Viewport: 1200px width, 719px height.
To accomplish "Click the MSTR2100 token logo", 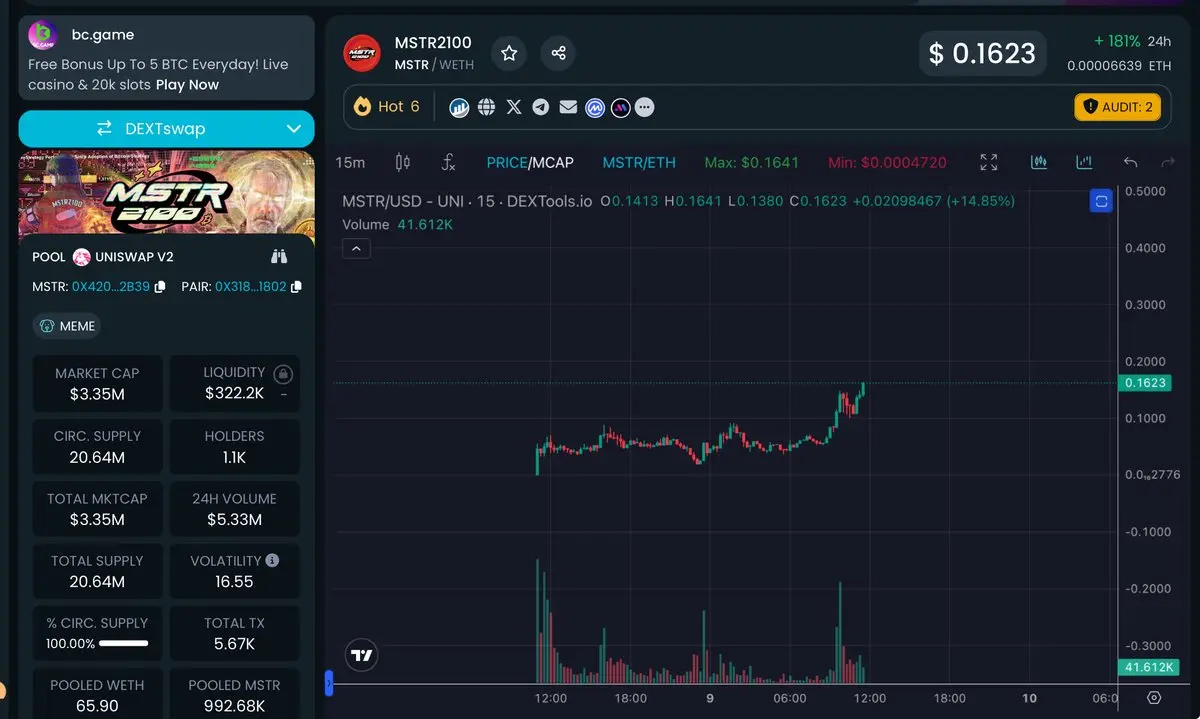I will point(362,53).
